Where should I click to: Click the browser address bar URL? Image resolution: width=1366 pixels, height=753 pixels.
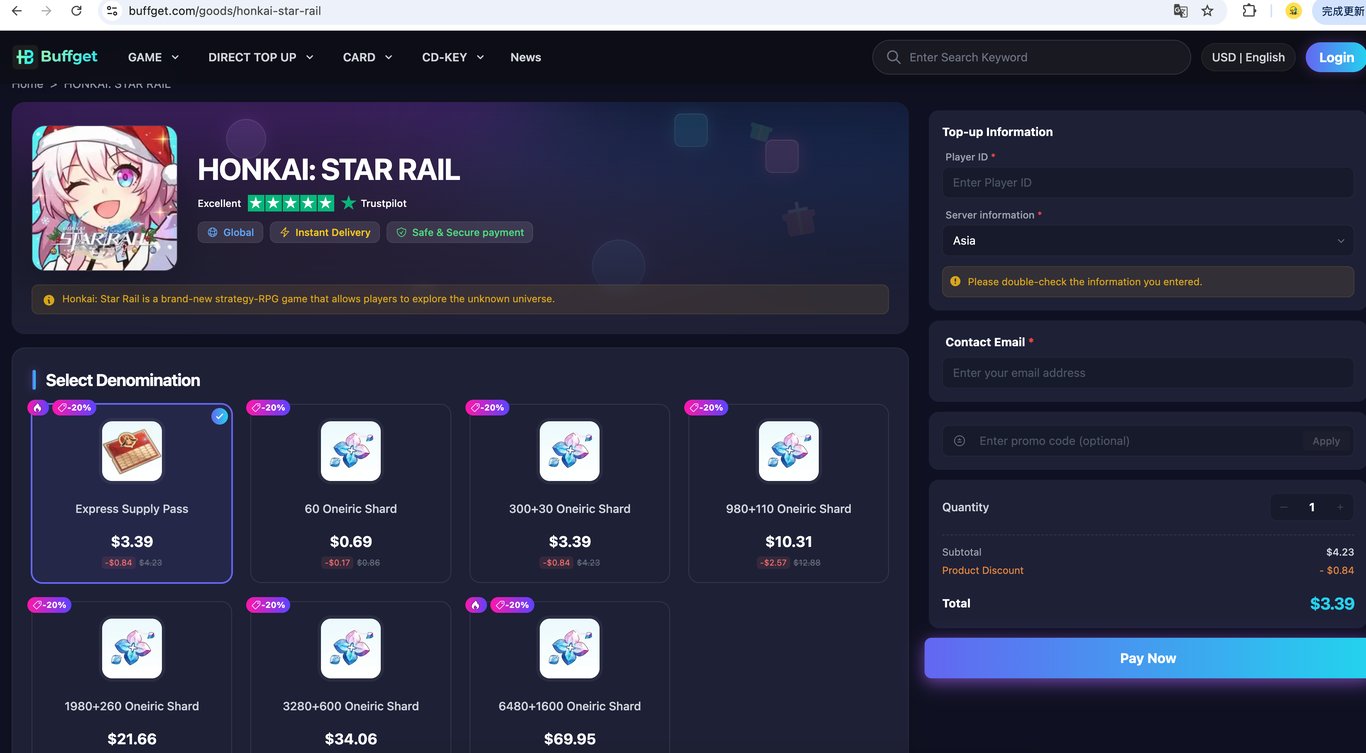[225, 11]
